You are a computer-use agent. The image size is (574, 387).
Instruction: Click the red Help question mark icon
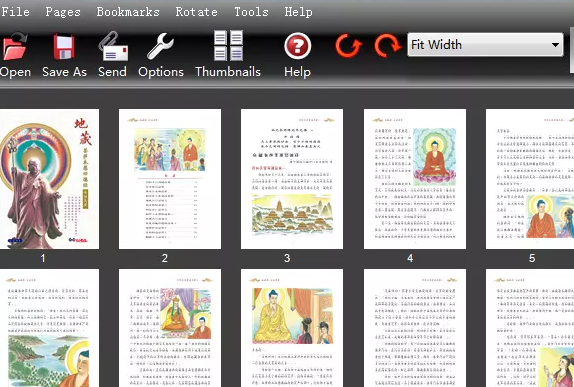298,46
